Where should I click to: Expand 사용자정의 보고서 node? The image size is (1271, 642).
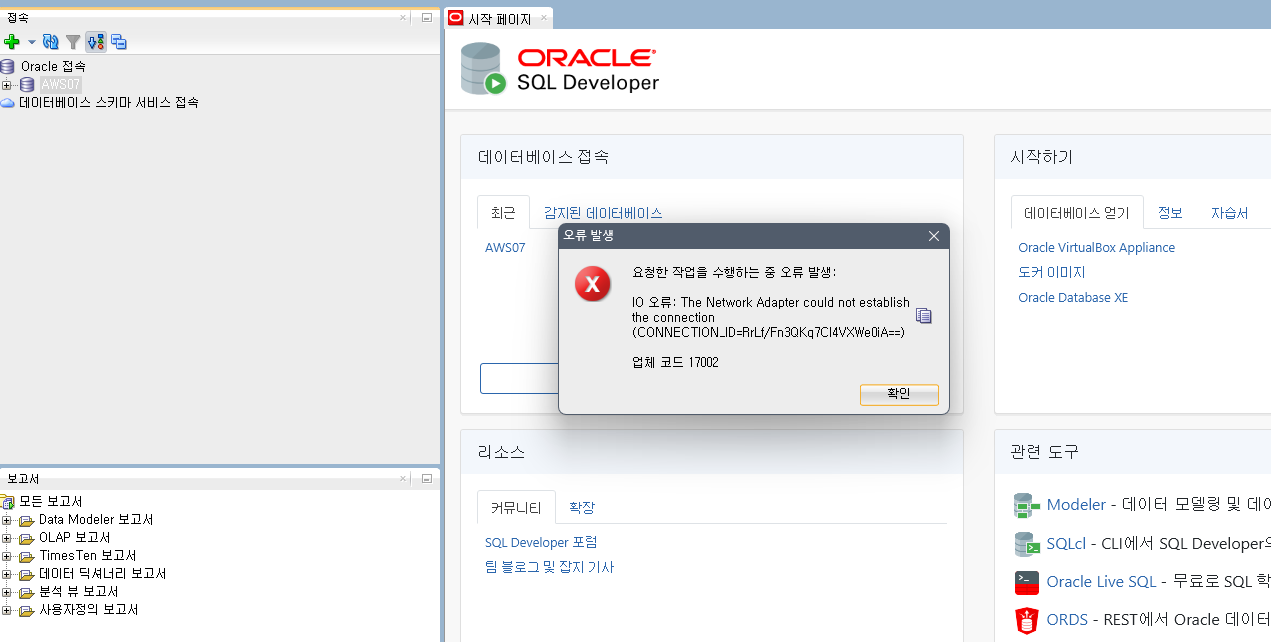pyautogui.click(x=7, y=610)
